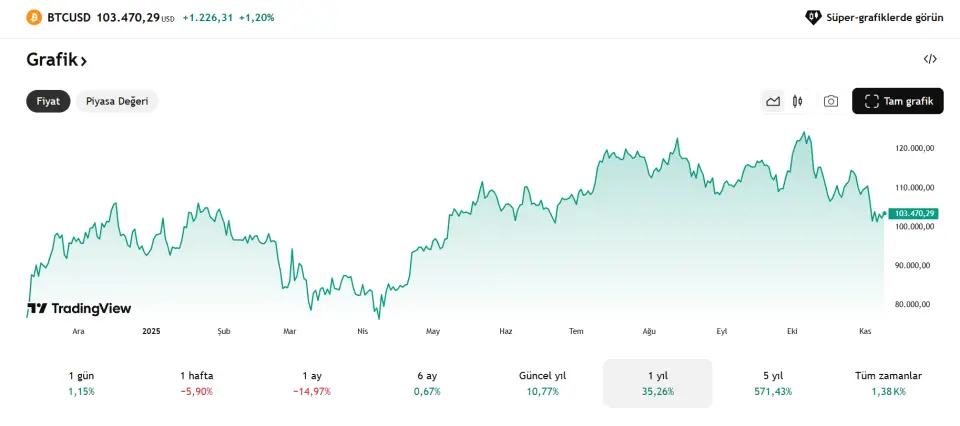Click the TradingView logo on chart
The image size is (960, 426).
point(79,309)
